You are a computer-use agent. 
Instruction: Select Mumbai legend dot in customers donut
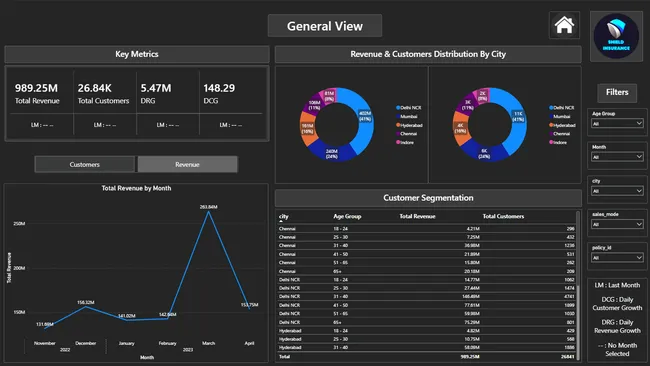[x=551, y=116]
